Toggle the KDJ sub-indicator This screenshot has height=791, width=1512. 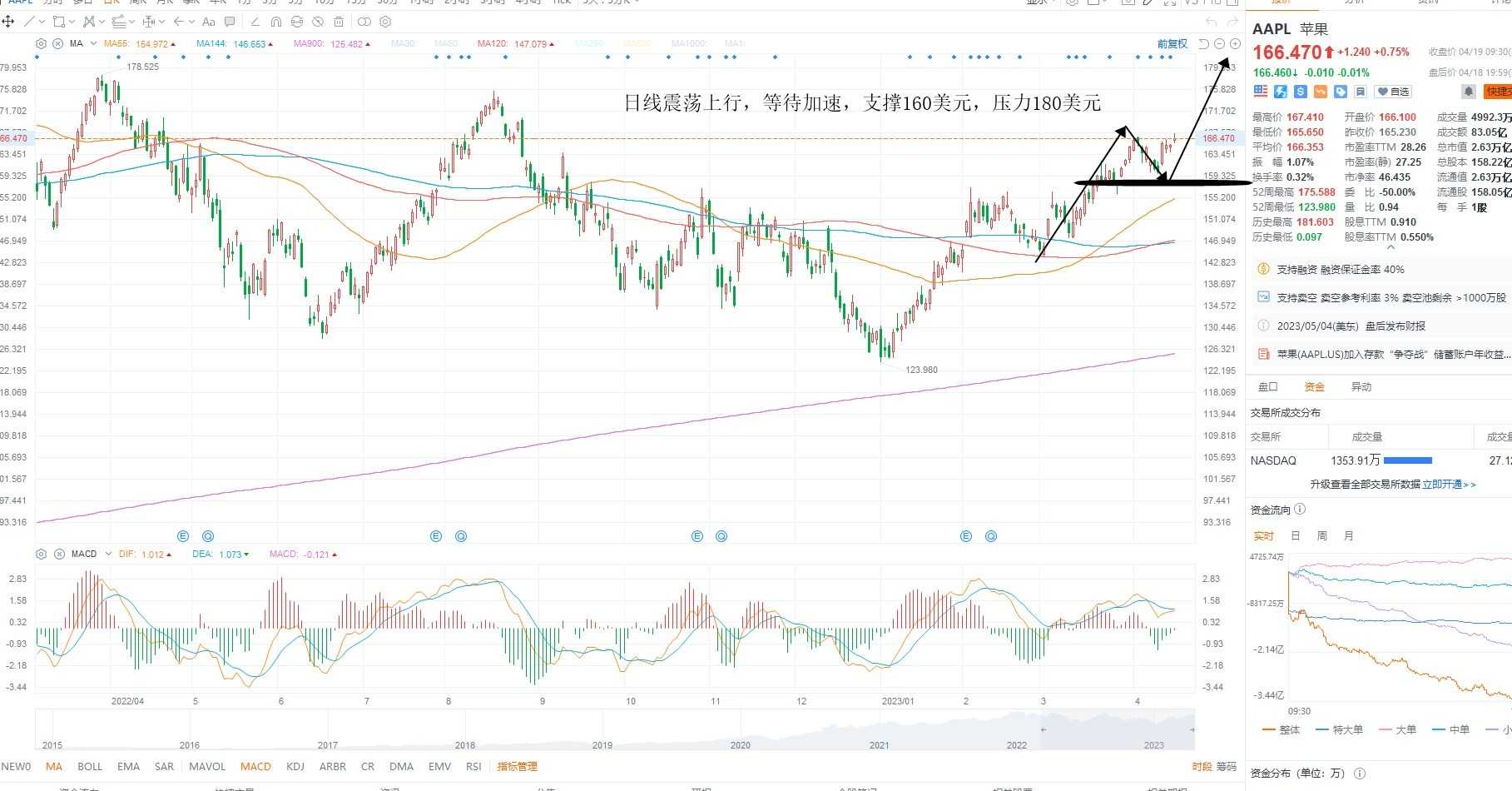[295, 766]
